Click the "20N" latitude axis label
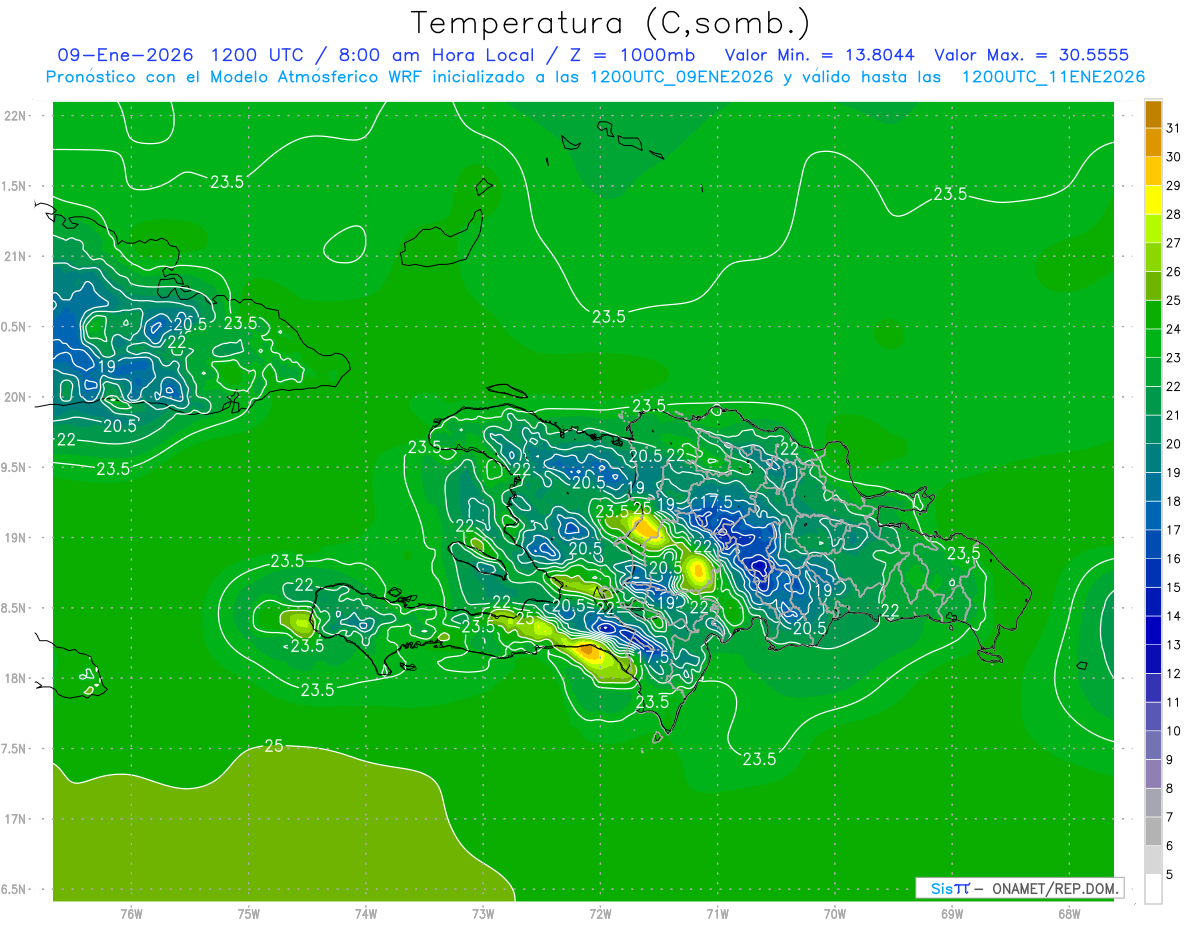1200x927 pixels. 15,397
